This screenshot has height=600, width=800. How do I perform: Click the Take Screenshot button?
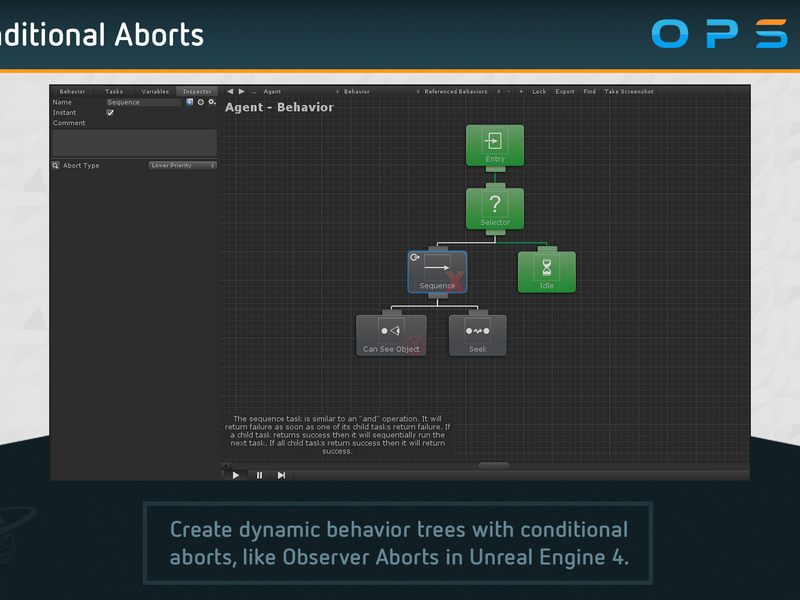click(629, 91)
